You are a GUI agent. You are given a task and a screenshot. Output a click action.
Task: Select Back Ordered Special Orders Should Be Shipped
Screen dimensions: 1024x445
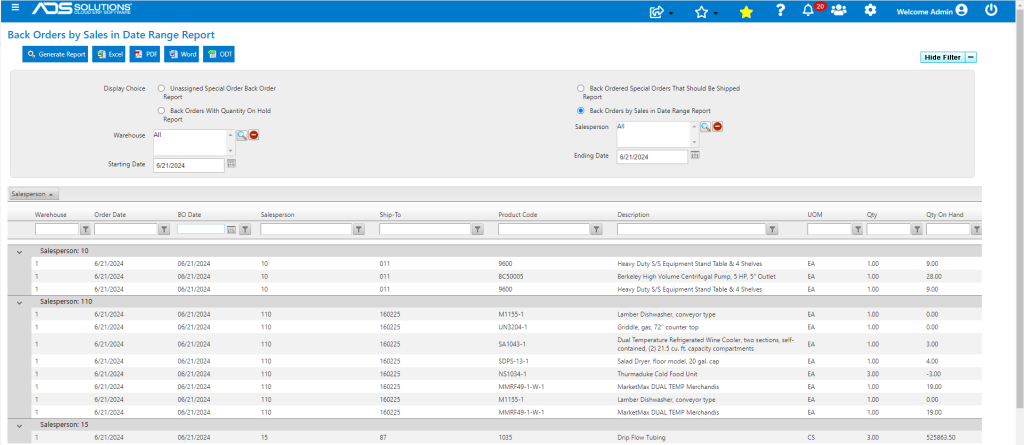coord(581,88)
